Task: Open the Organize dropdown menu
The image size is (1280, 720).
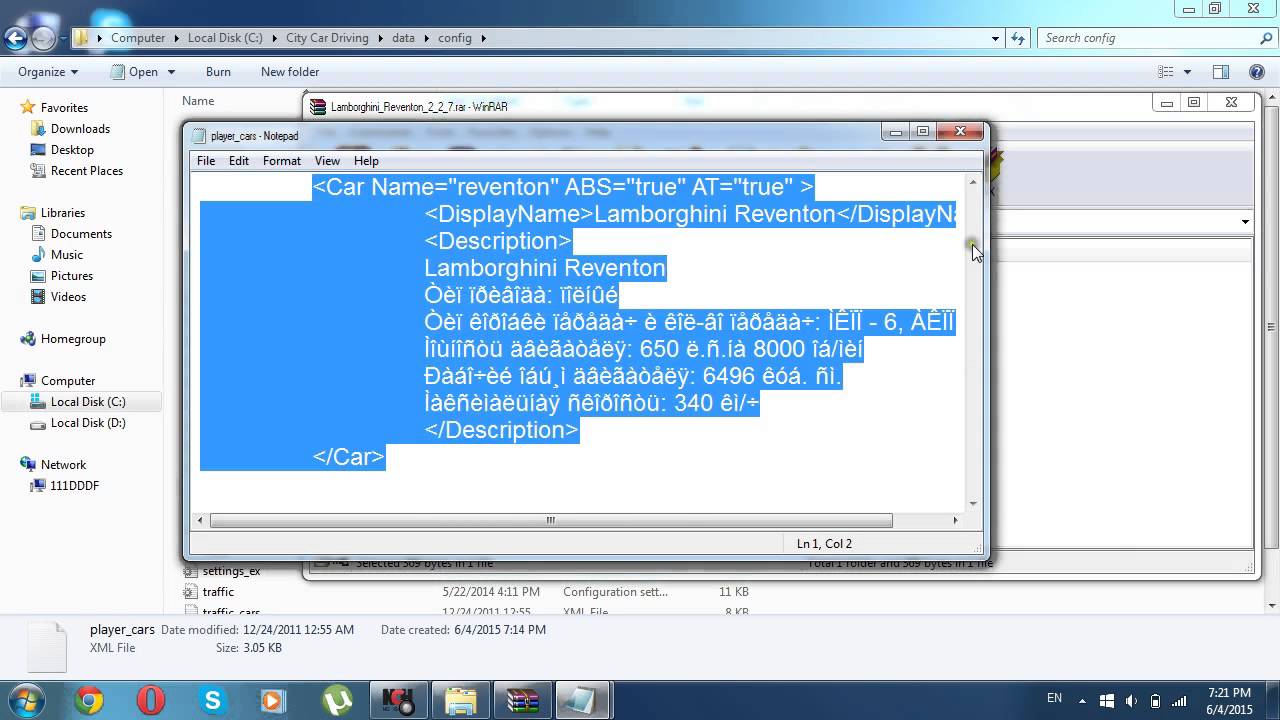Action: (x=48, y=72)
